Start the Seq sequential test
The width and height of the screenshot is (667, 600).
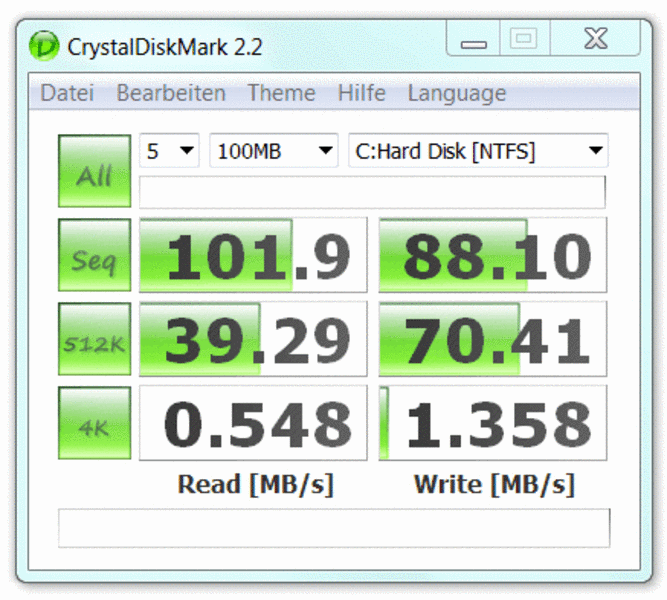(94, 255)
